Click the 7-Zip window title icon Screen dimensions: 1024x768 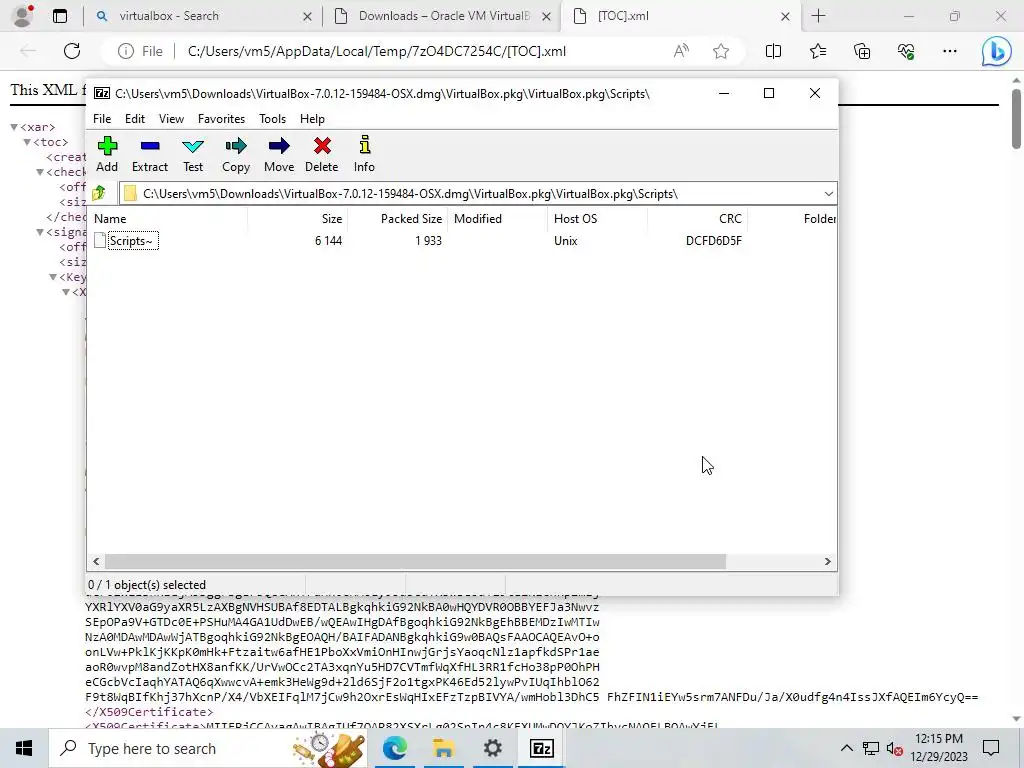[102, 93]
